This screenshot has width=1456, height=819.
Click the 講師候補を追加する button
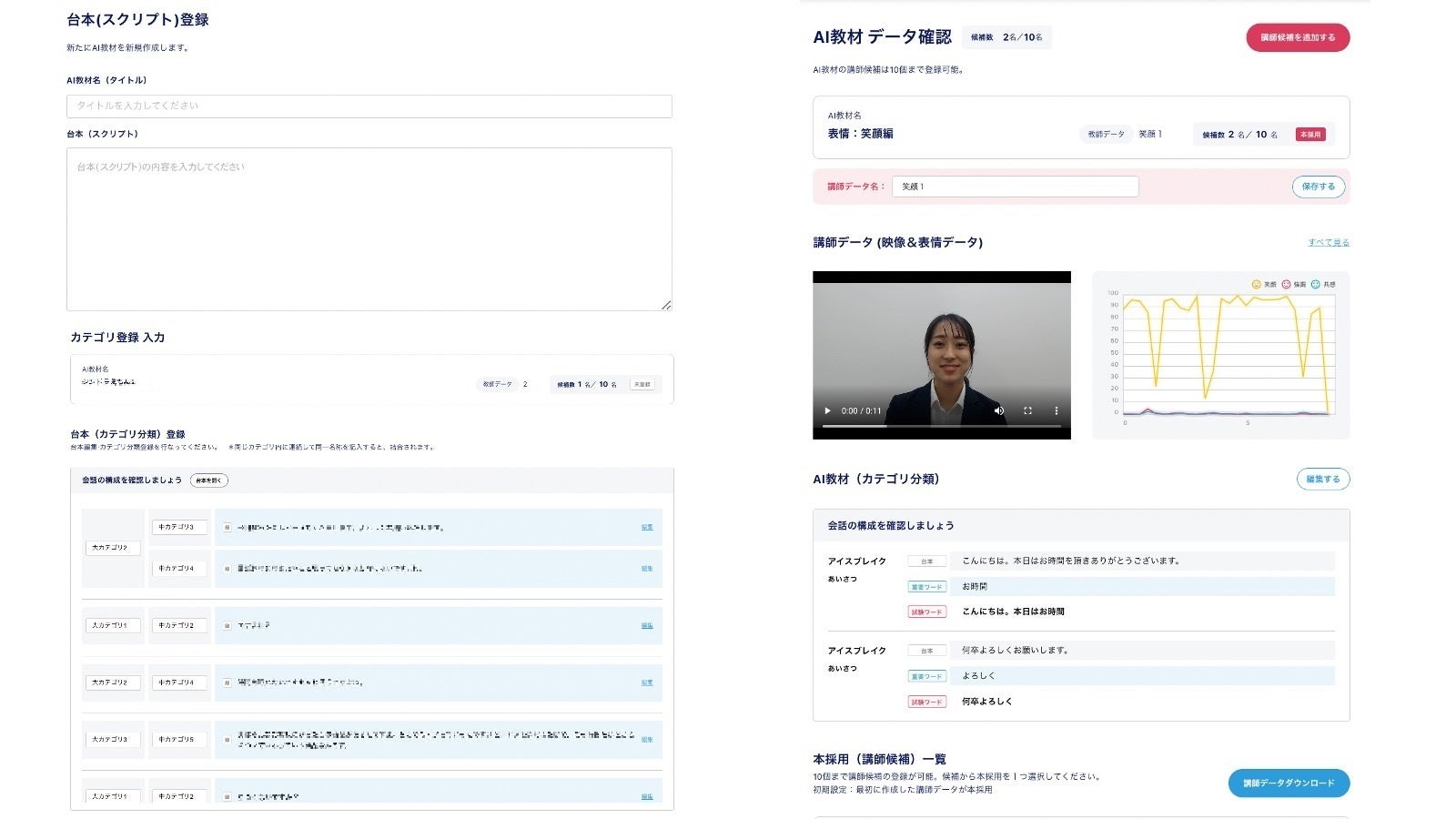pos(1298,37)
